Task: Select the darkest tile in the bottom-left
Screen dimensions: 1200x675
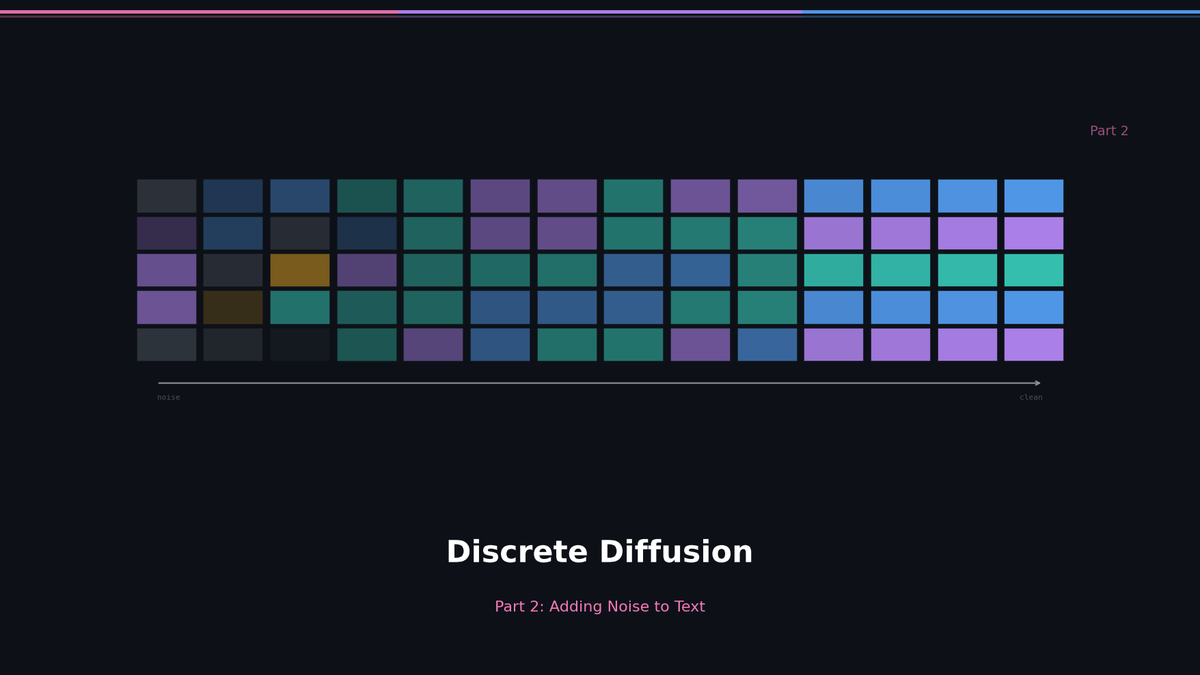Action: click(x=300, y=344)
